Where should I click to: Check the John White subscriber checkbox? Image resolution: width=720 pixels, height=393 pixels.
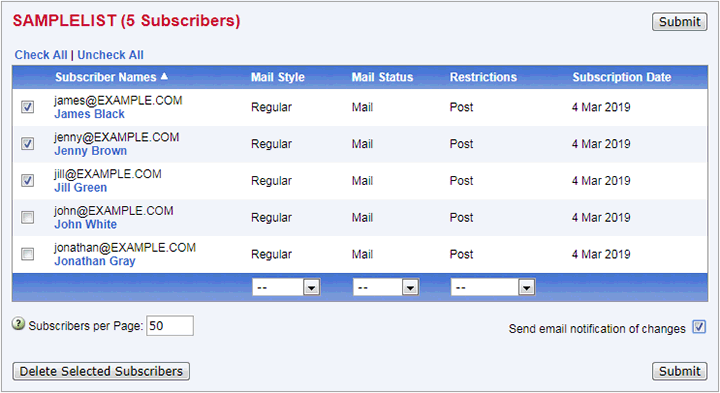pyautogui.click(x=28, y=217)
